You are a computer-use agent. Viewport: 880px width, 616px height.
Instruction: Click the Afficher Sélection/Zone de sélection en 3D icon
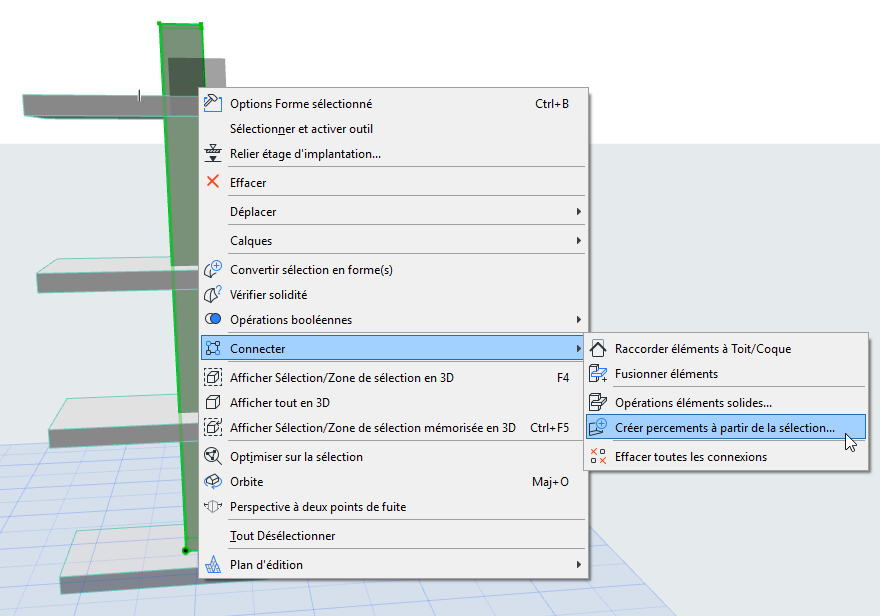pos(213,377)
